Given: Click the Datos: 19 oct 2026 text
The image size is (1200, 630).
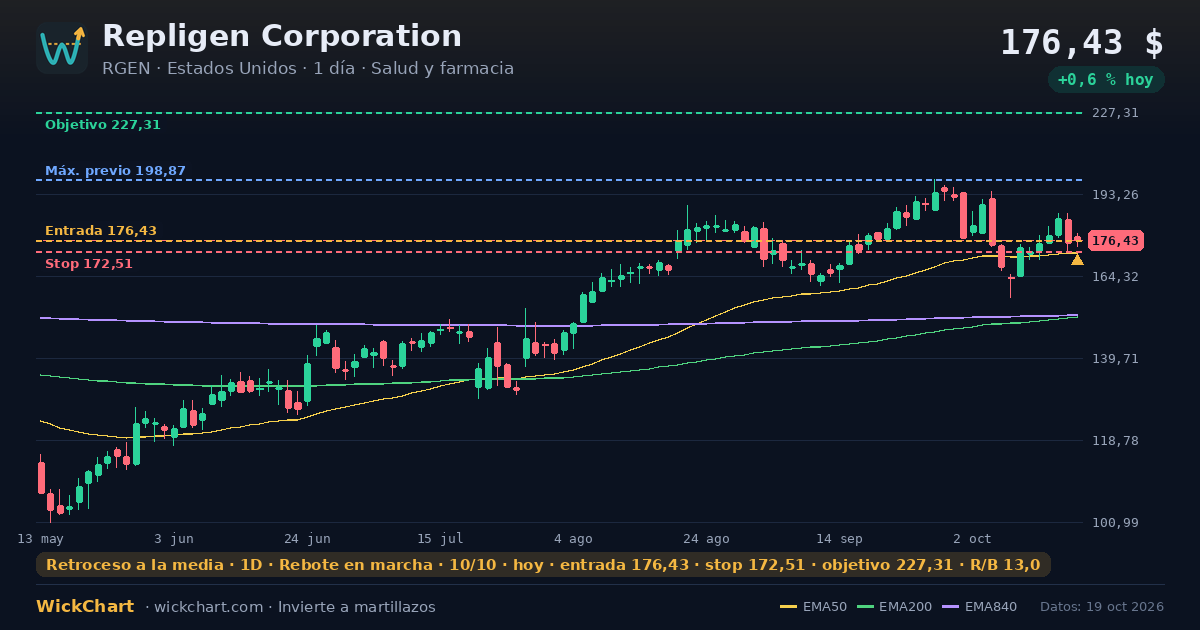Looking at the screenshot, I should [1102, 607].
